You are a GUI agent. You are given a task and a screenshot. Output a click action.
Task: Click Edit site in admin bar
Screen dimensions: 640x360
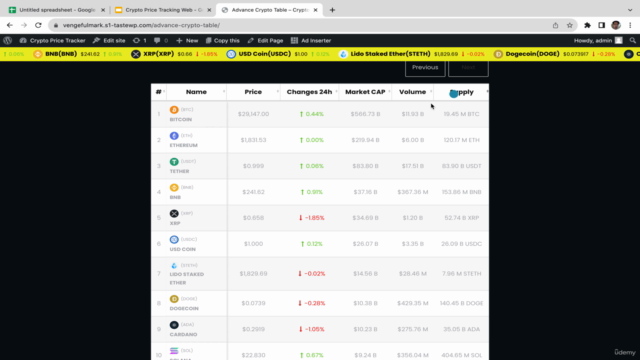coord(109,40)
